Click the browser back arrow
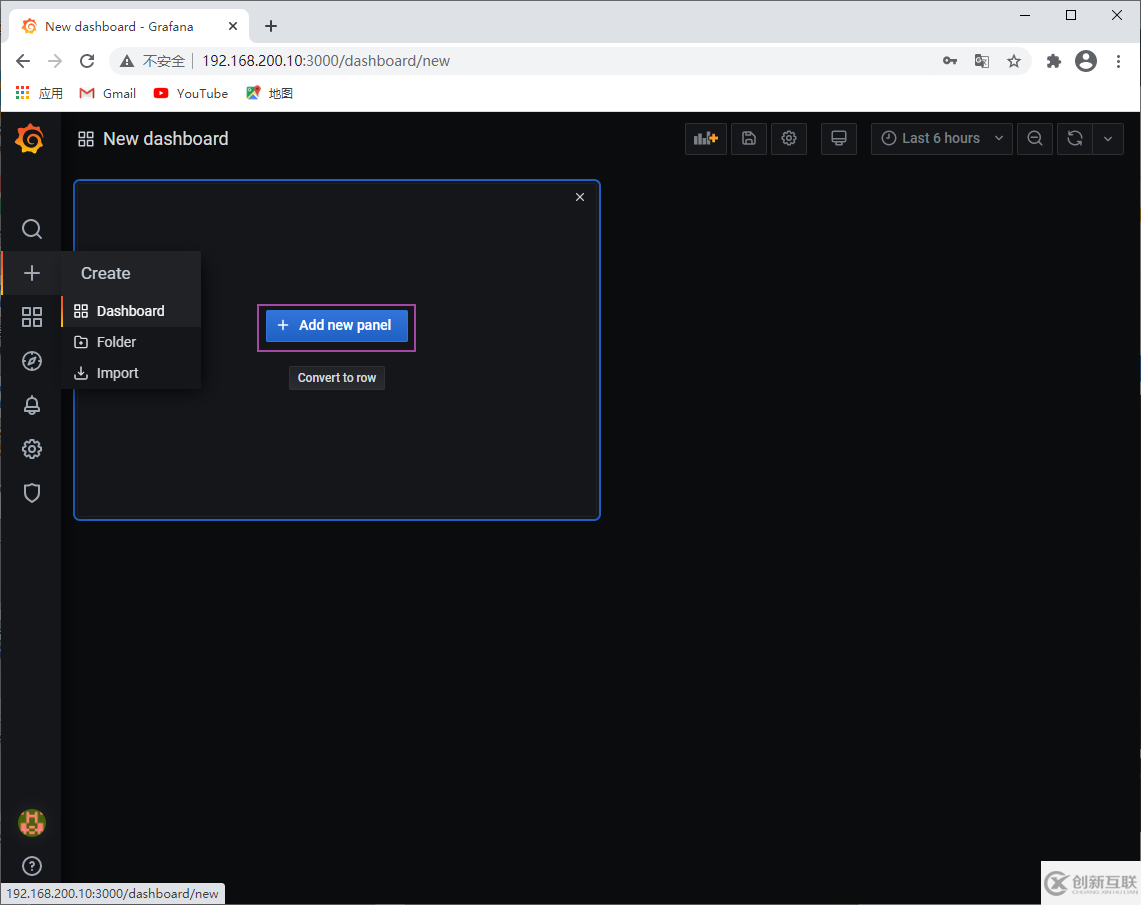Screen dimensions: 1141x905 click(23, 61)
